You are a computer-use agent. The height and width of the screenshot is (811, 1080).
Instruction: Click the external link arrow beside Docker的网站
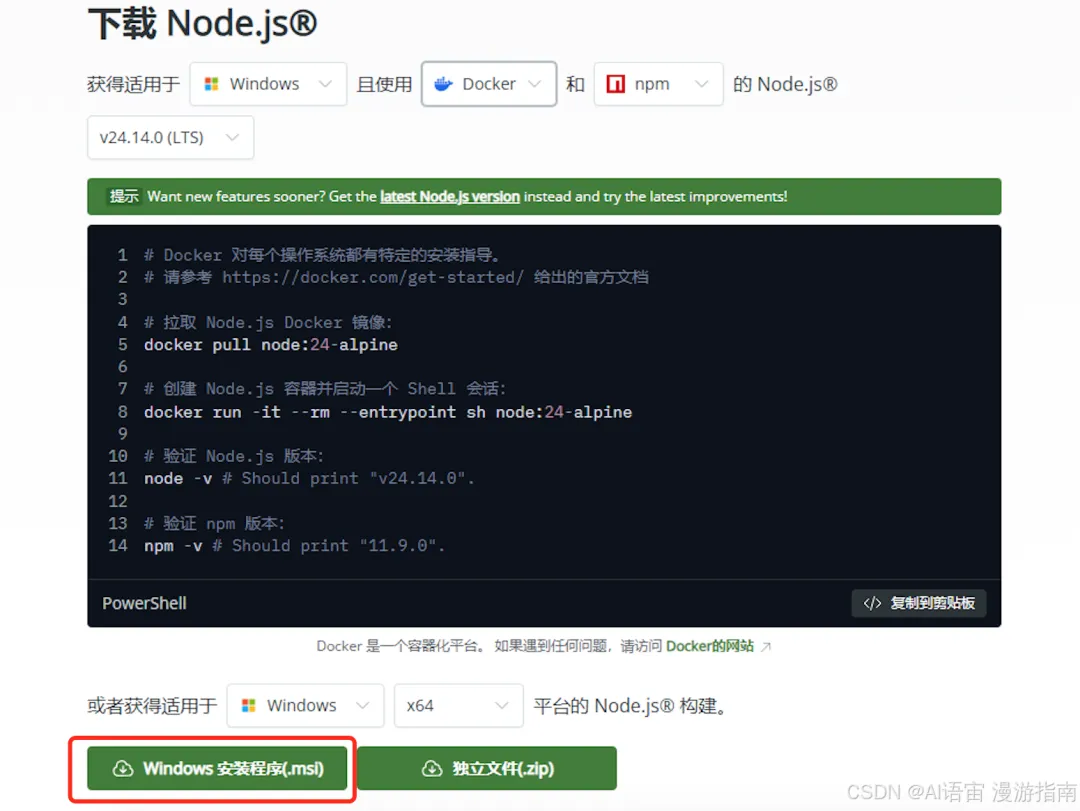pos(765,646)
